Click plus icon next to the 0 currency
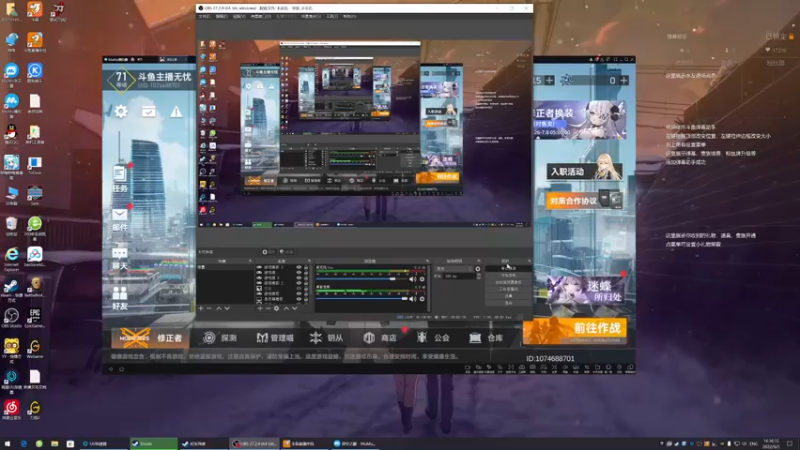800x450 pixels. (x=623, y=80)
